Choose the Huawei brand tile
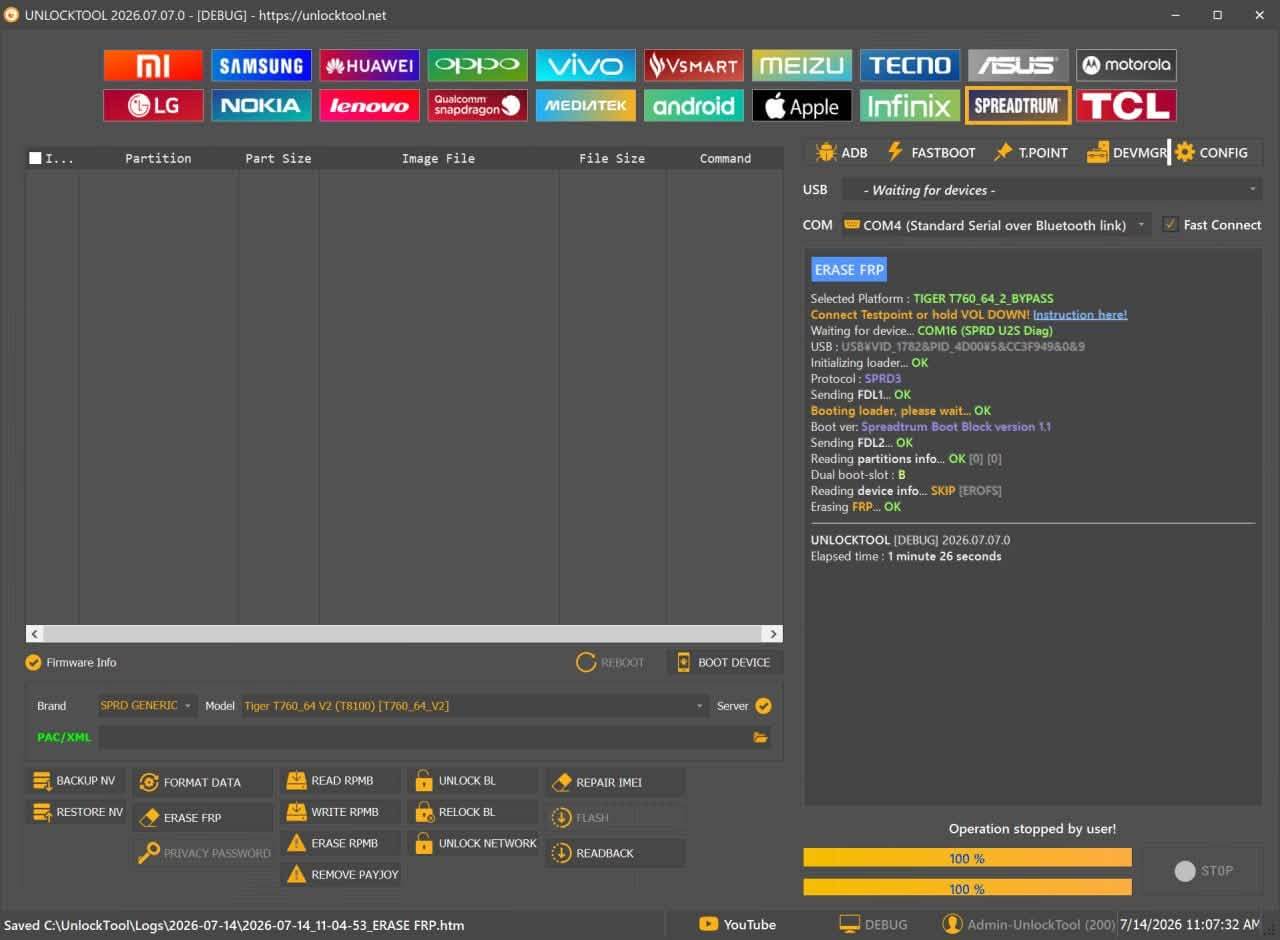 (369, 66)
